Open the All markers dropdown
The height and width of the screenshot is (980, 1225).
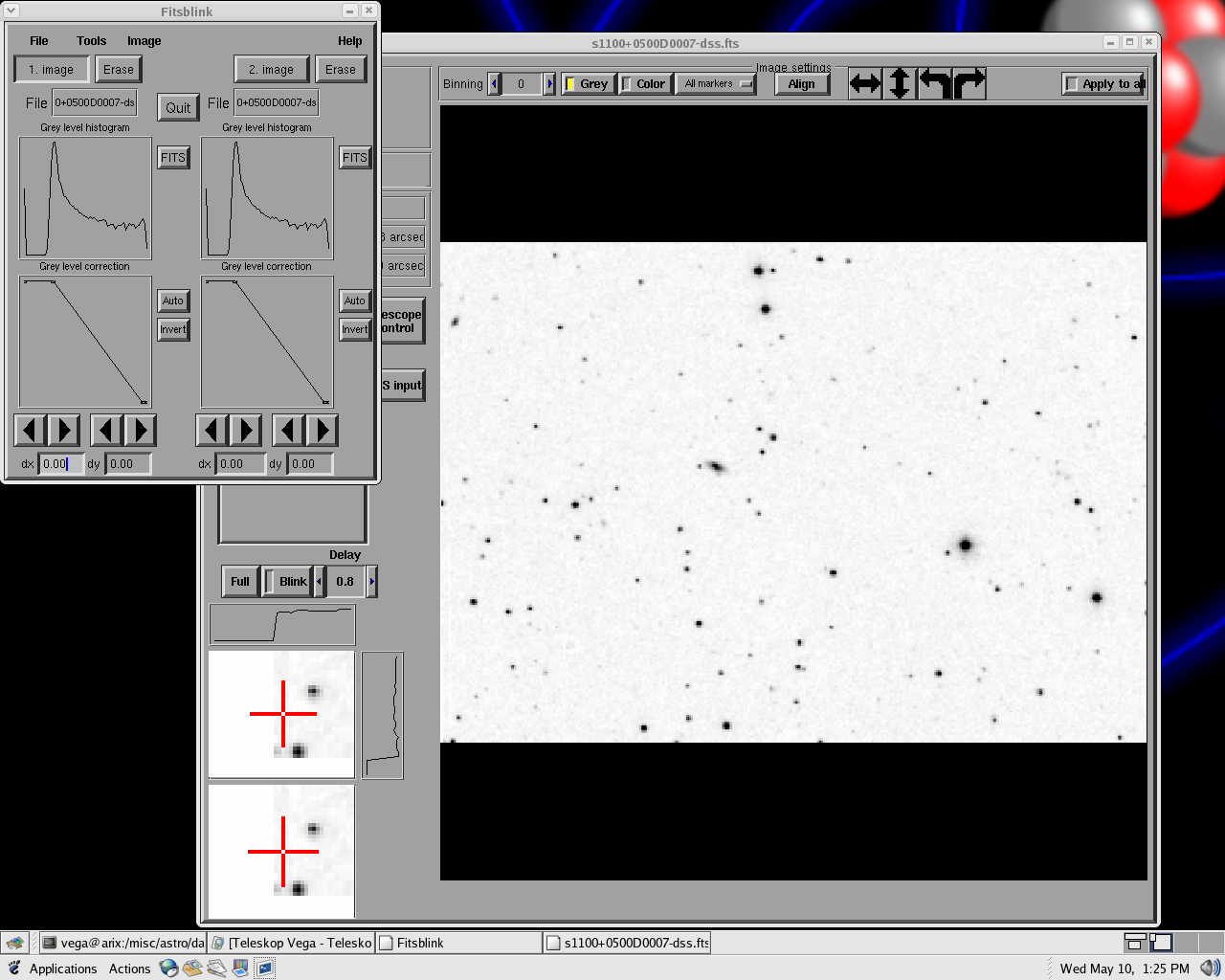pyautogui.click(x=716, y=84)
